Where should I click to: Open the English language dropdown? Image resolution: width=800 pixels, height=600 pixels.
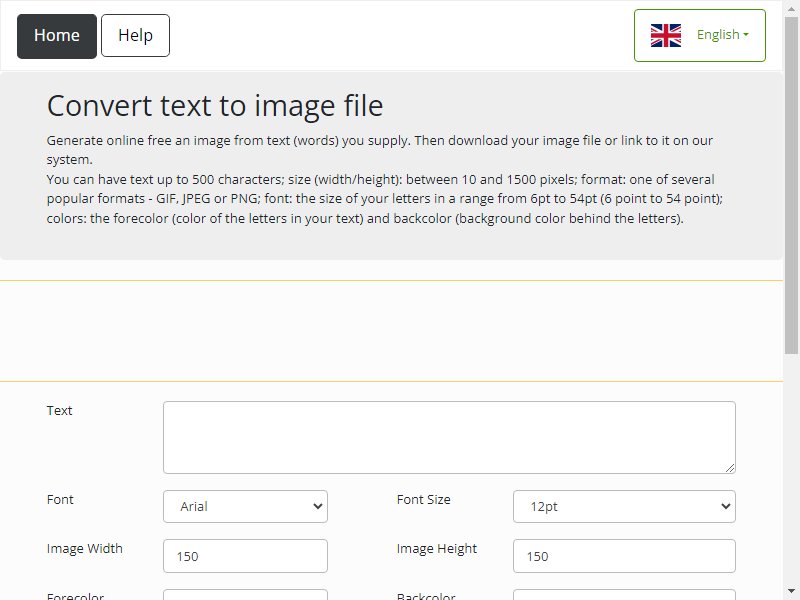click(699, 35)
